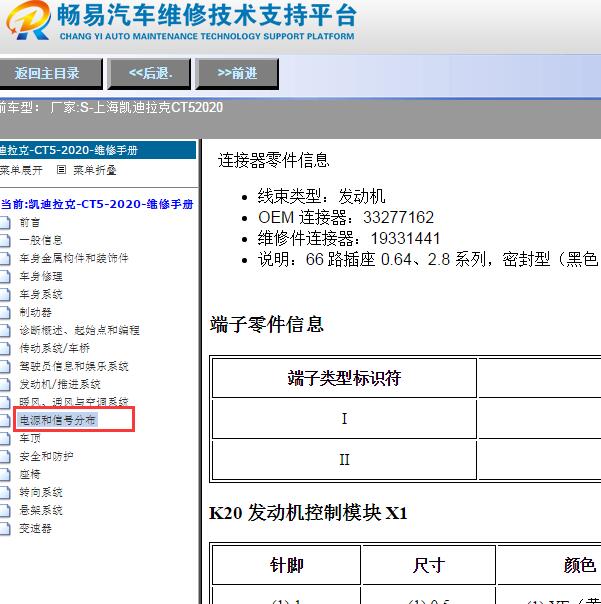Click table cell with identifier I

(344, 418)
